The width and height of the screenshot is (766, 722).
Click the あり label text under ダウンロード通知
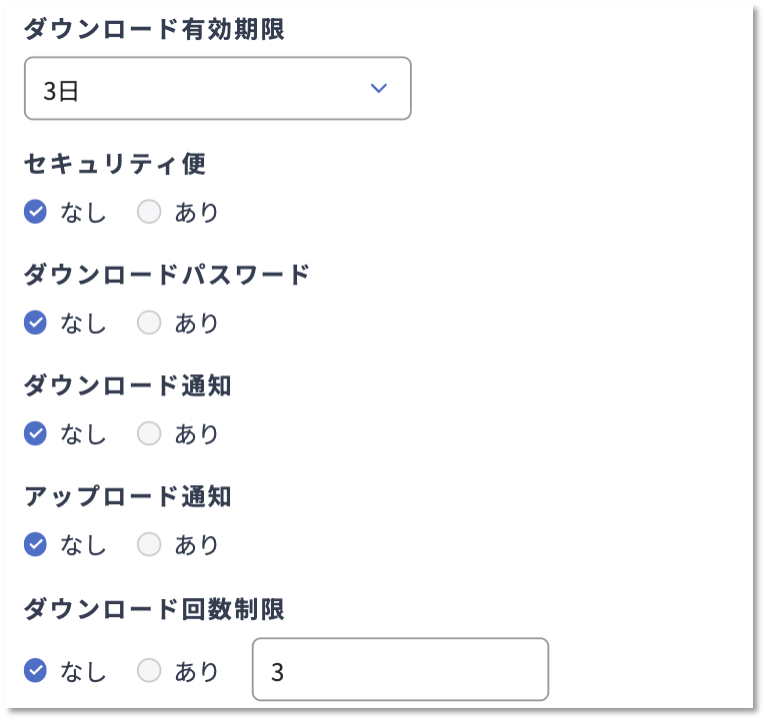196,435
